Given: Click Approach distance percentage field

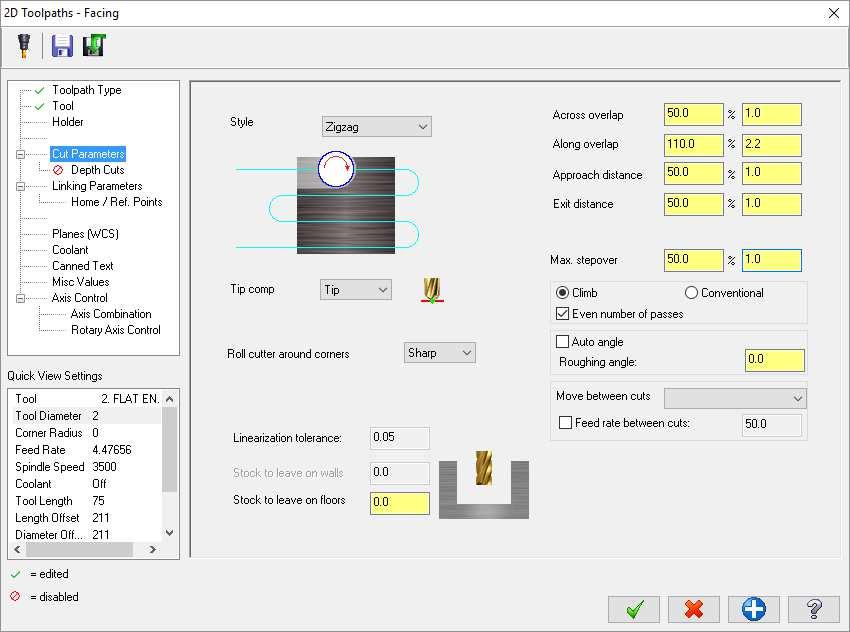Looking at the screenshot, I should [693, 173].
